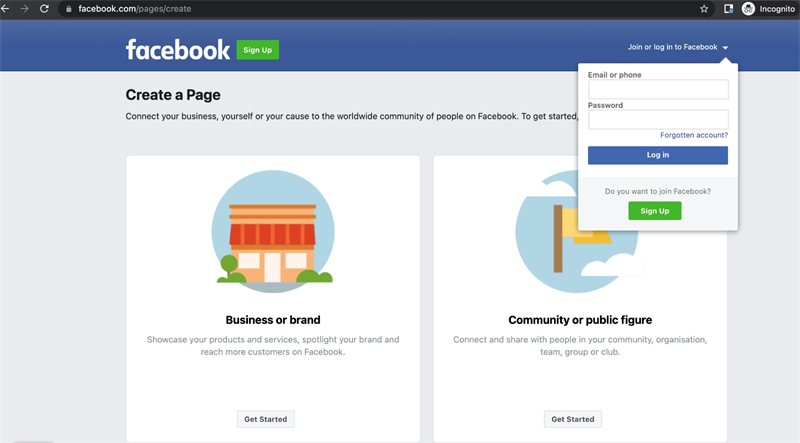This screenshot has height=443, width=800.
Task: Bookmark page with star icon
Action: pos(704,9)
